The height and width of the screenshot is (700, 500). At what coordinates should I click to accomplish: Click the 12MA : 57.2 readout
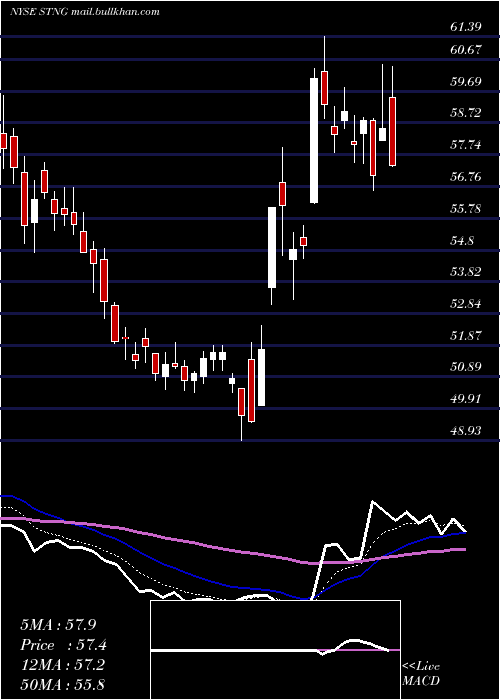coord(62,665)
